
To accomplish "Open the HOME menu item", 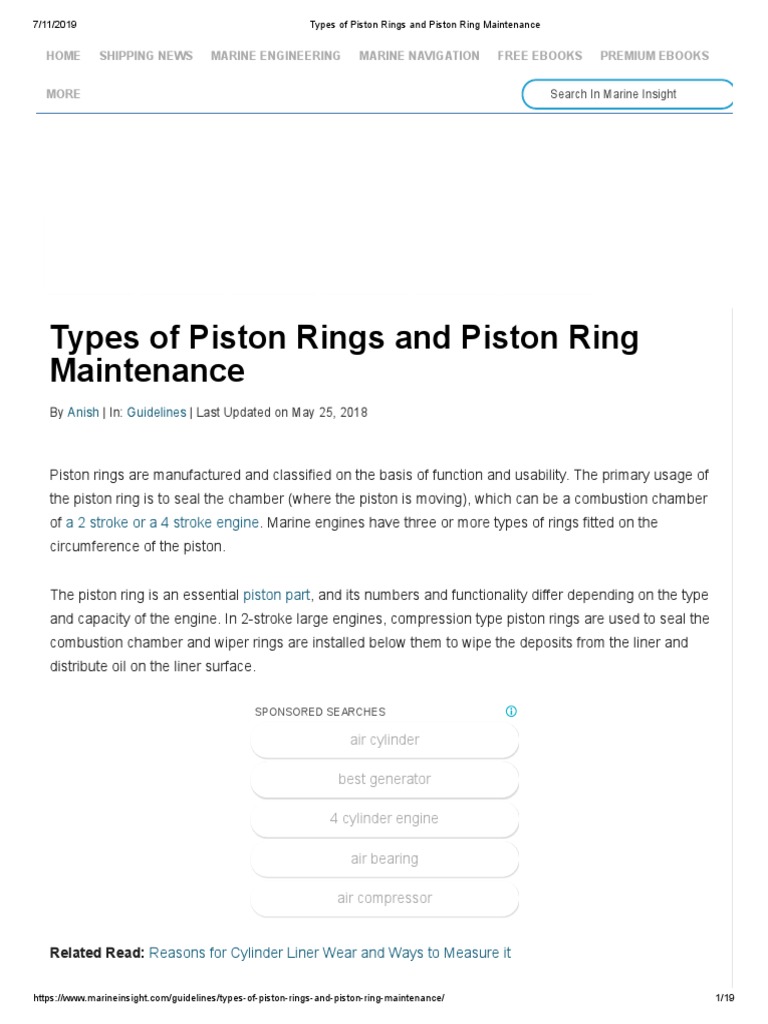I will click(63, 56).
